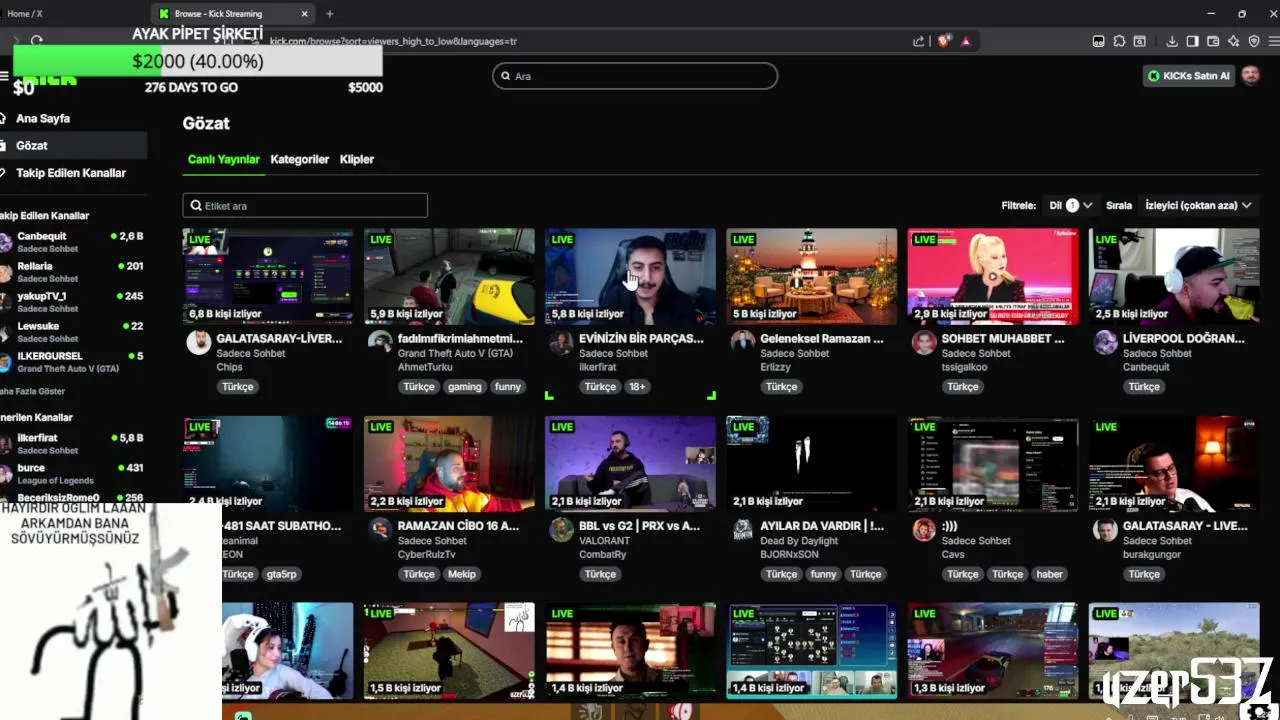Open the Leo AI sparkle icon
The height and width of the screenshot is (720, 1280).
coord(1234,41)
